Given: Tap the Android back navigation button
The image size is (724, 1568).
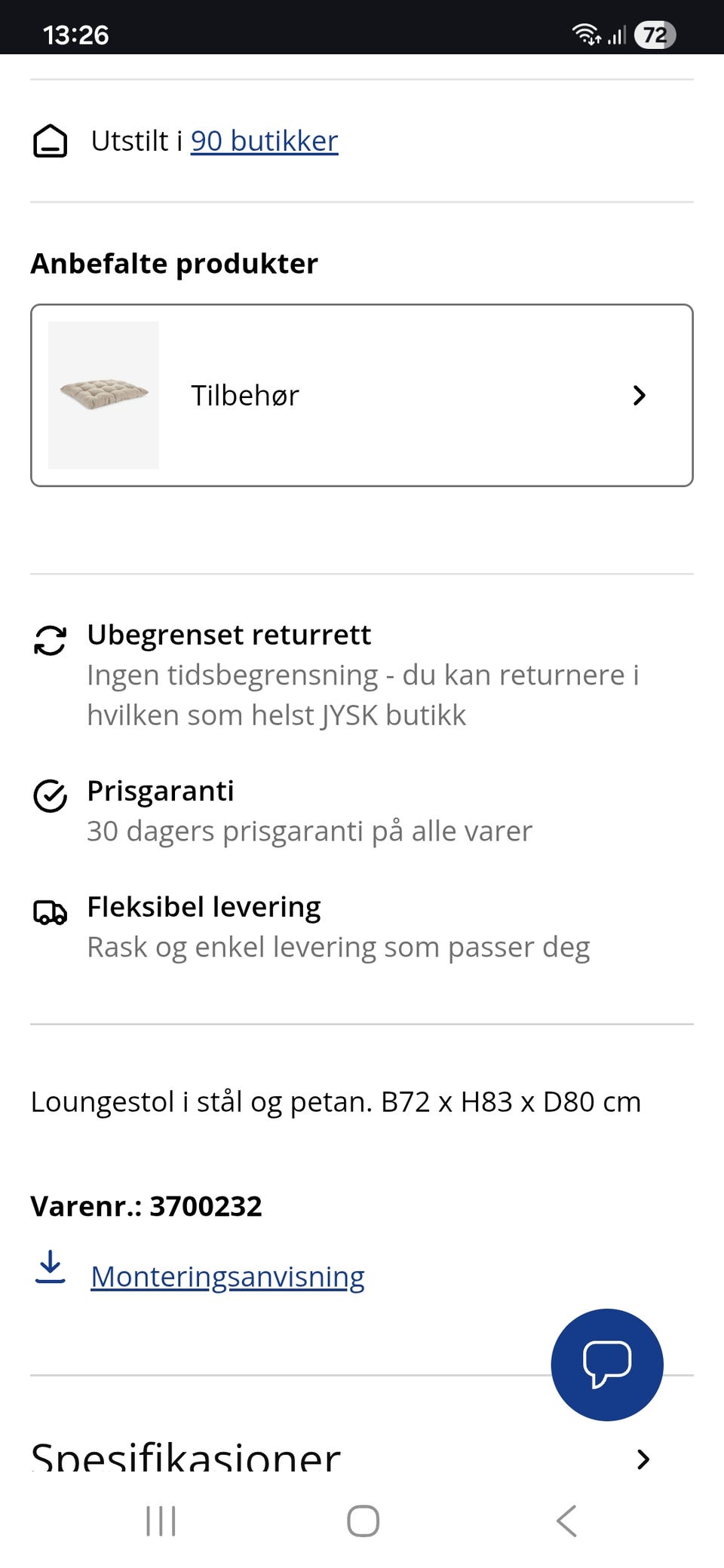Looking at the screenshot, I should 566,1521.
